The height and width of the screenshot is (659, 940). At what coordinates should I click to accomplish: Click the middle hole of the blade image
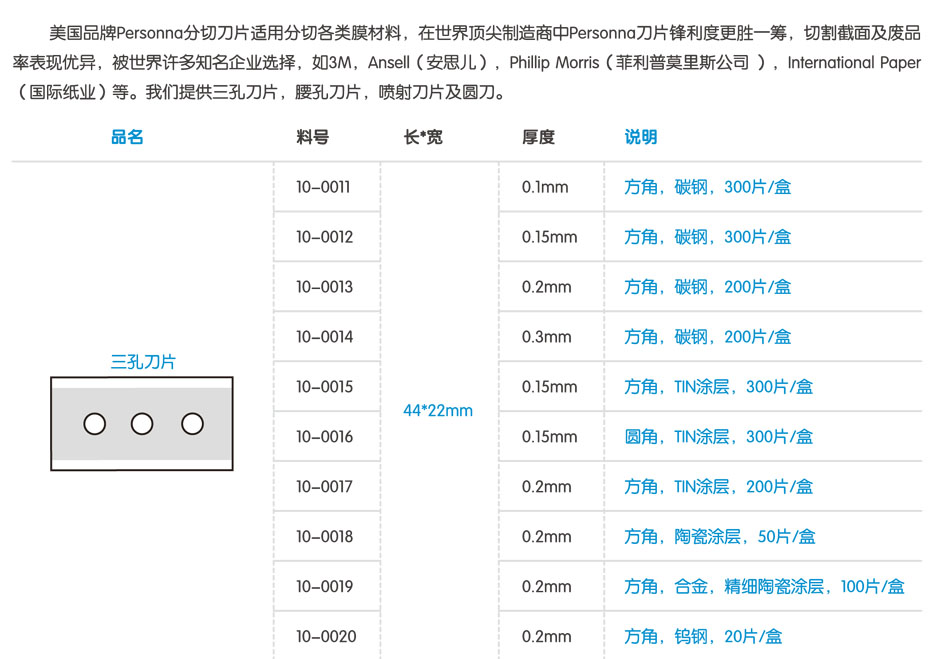142,424
